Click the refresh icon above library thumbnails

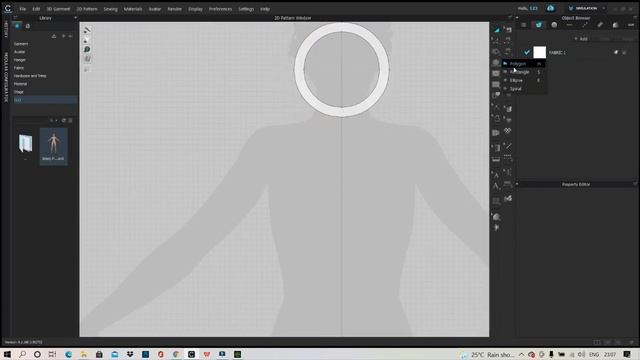click(x=63, y=120)
